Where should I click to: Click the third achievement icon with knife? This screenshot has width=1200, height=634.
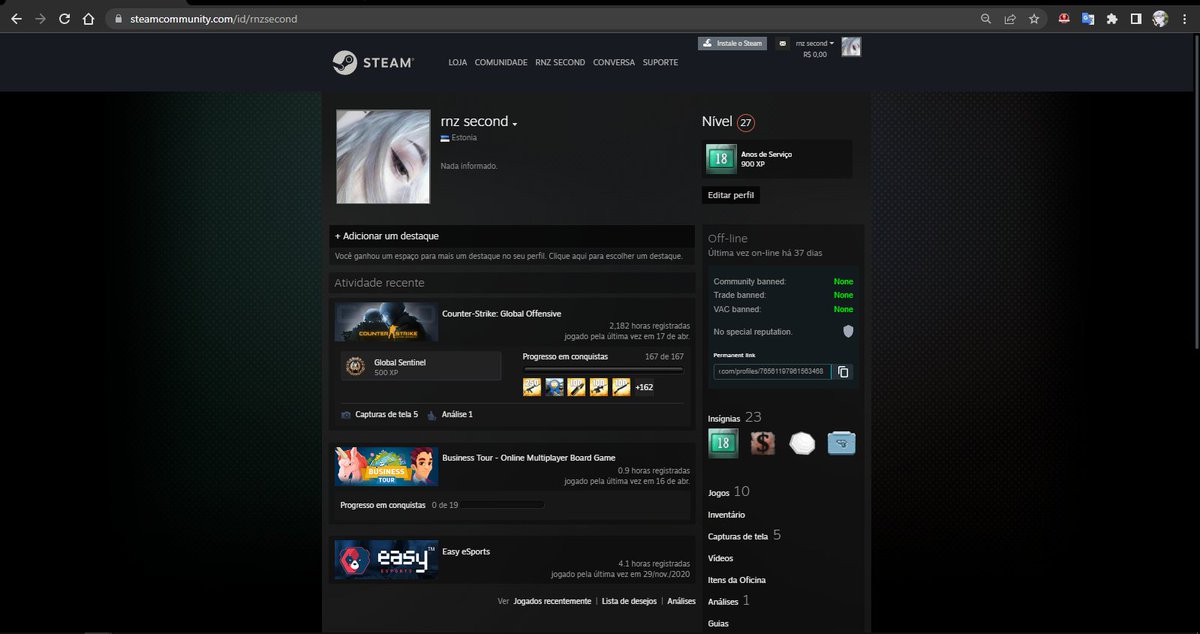tap(576, 387)
